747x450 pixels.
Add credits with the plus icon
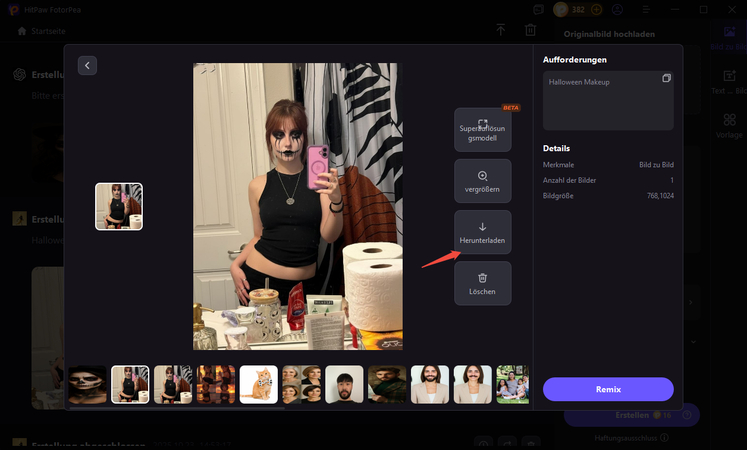596,10
